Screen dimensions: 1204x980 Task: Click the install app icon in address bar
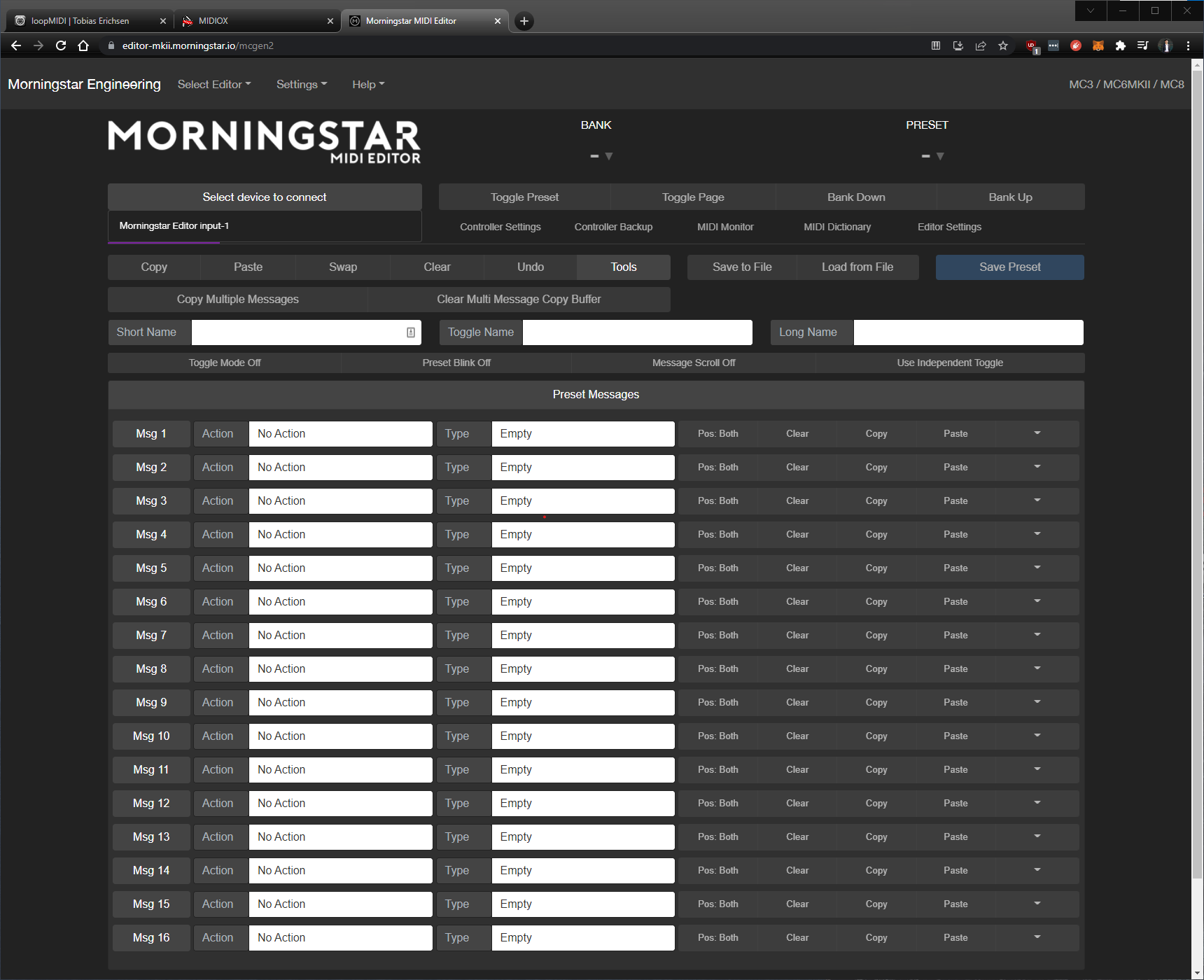click(x=958, y=45)
